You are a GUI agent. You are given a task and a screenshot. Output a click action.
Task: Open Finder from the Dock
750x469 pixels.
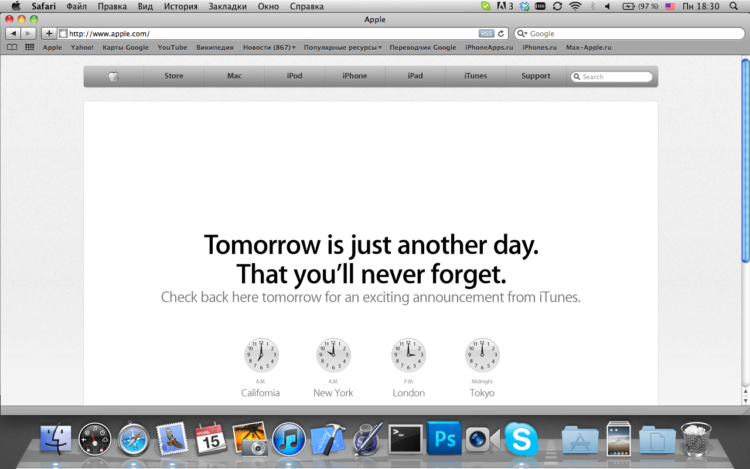[55, 438]
